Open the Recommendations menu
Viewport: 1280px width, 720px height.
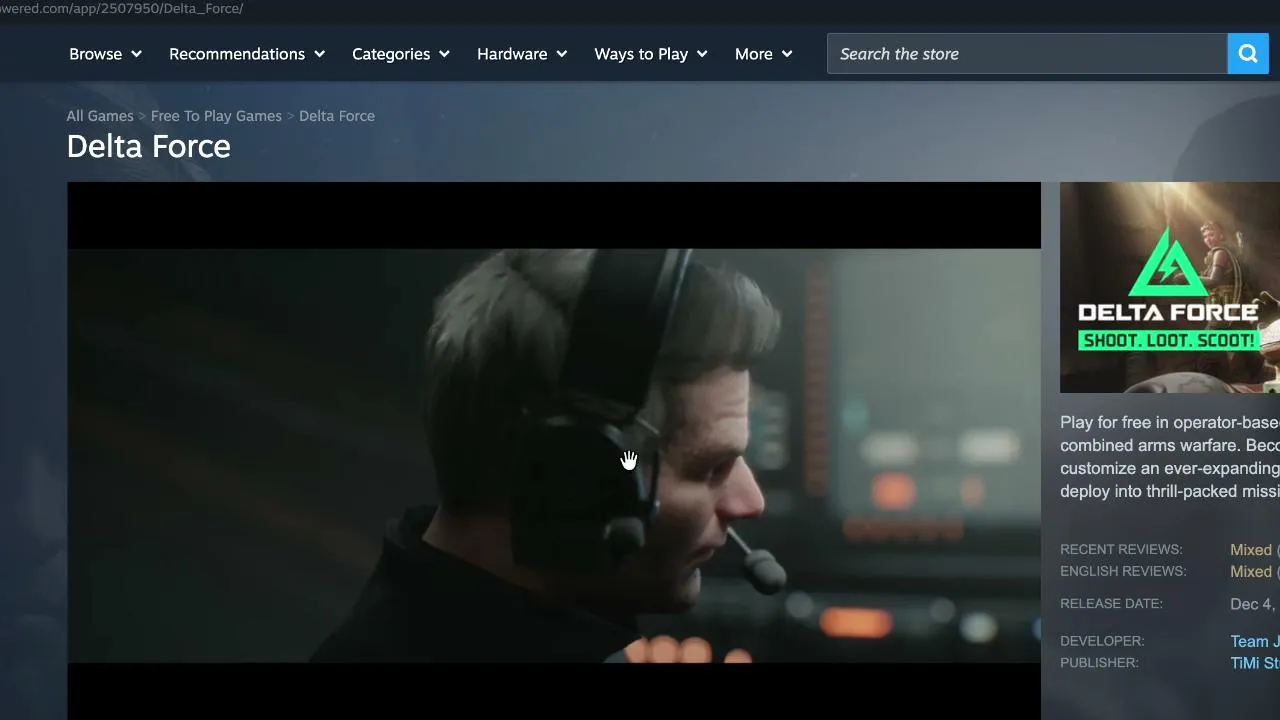(x=247, y=54)
